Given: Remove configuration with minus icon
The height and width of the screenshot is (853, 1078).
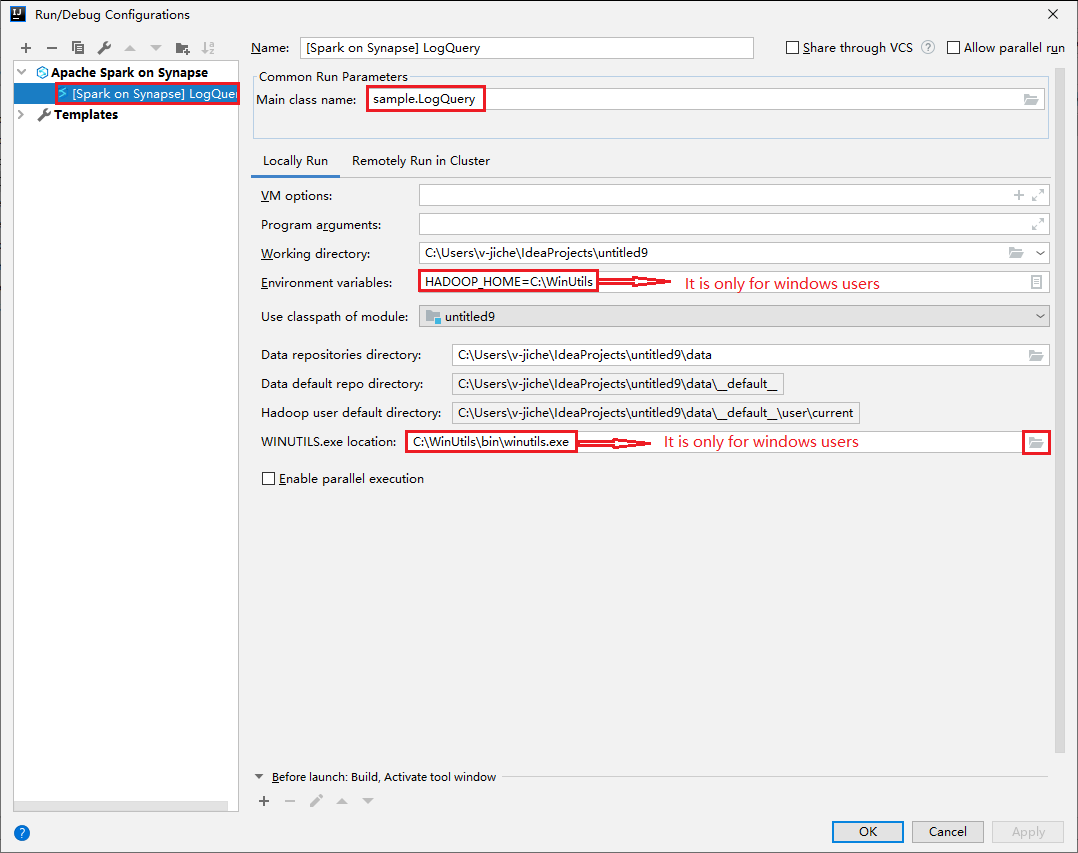Looking at the screenshot, I should [x=52, y=48].
